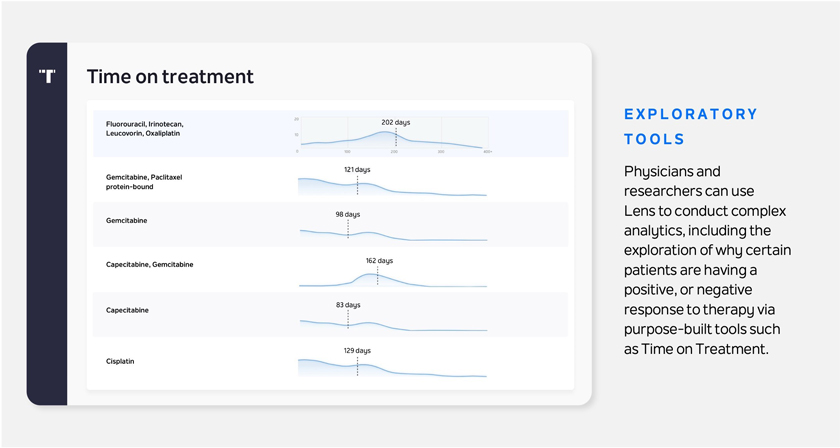This screenshot has height=448, width=840.
Task: Click the 200 tick on the top chart axis
Action: pyautogui.click(x=394, y=152)
